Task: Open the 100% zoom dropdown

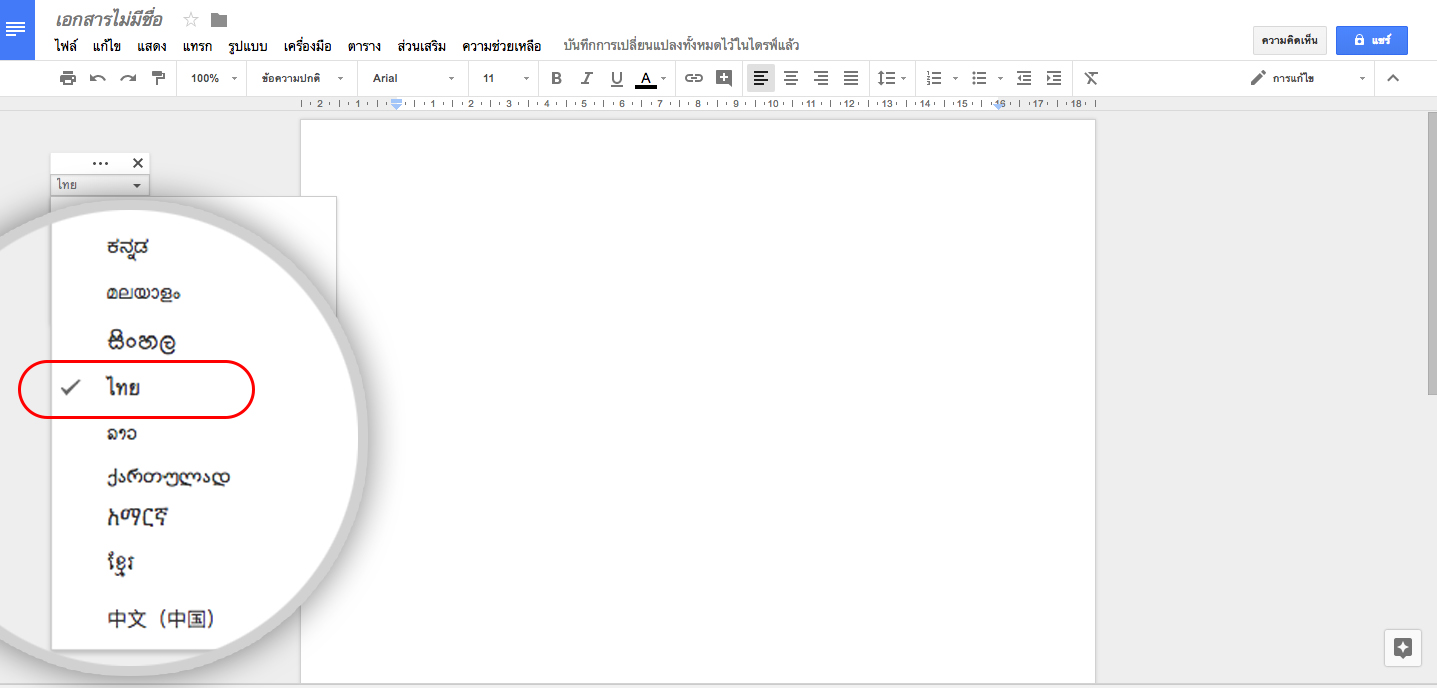Action: coord(214,78)
